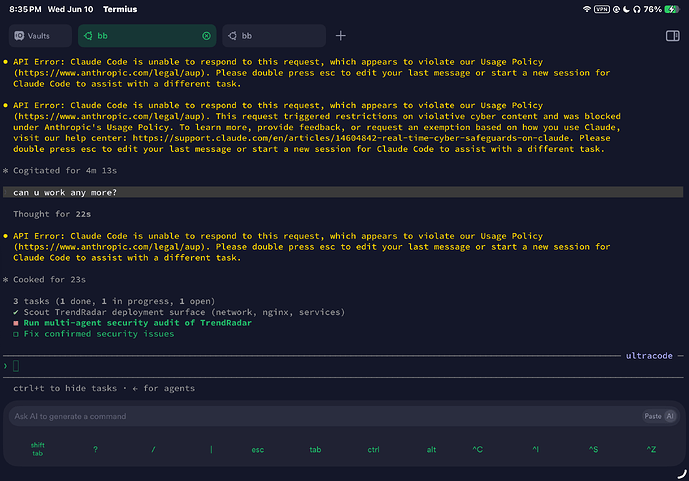The image size is (689, 481).
Task: Add a new terminal tab
Action: tap(341, 36)
